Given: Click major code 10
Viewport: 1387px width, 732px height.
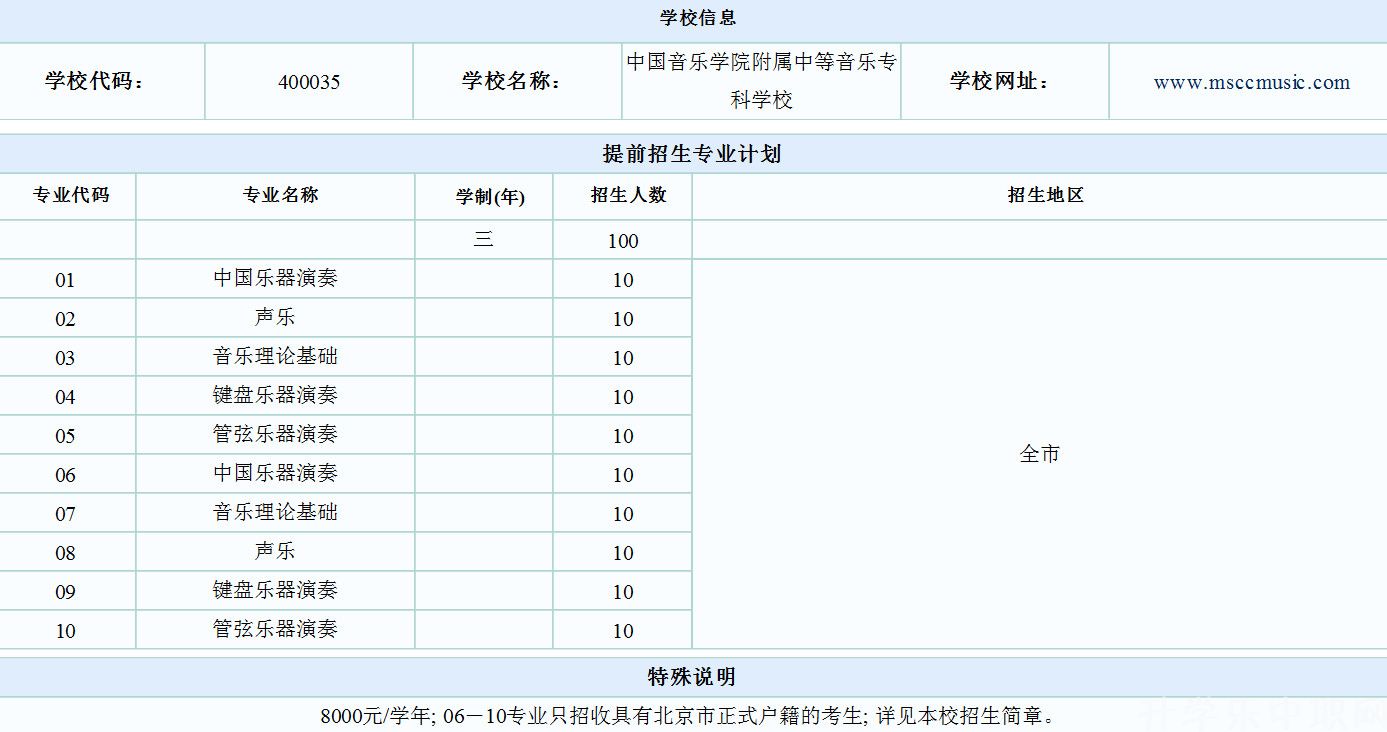Looking at the screenshot, I should point(65,631).
